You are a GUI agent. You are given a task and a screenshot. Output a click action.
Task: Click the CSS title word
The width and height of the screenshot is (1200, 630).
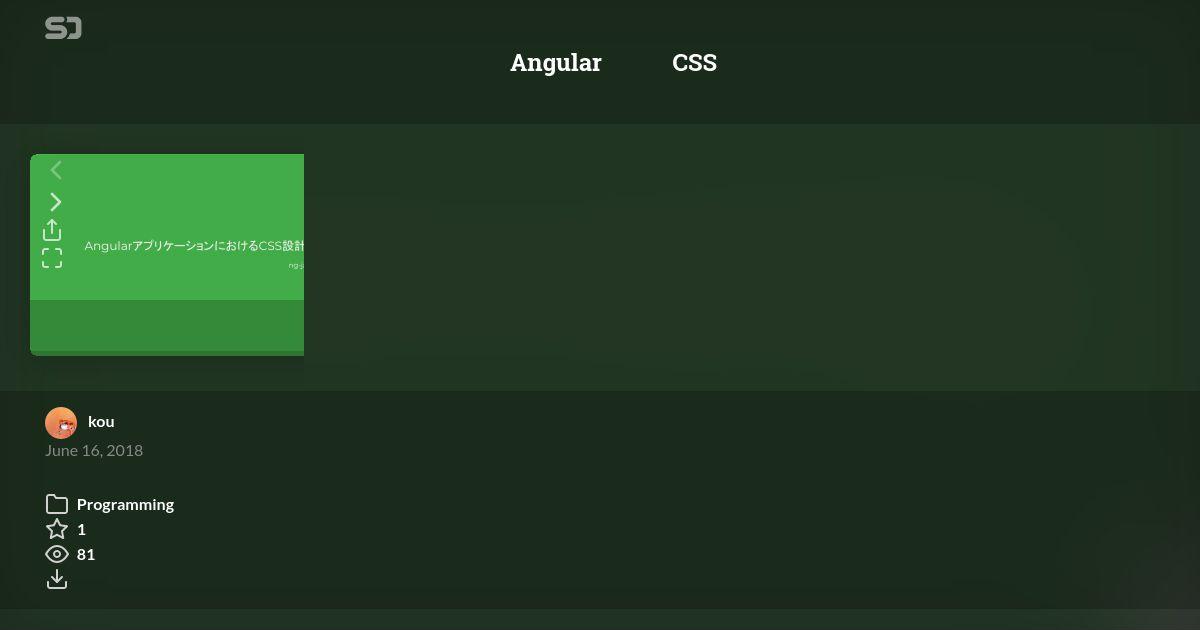pyautogui.click(x=694, y=62)
